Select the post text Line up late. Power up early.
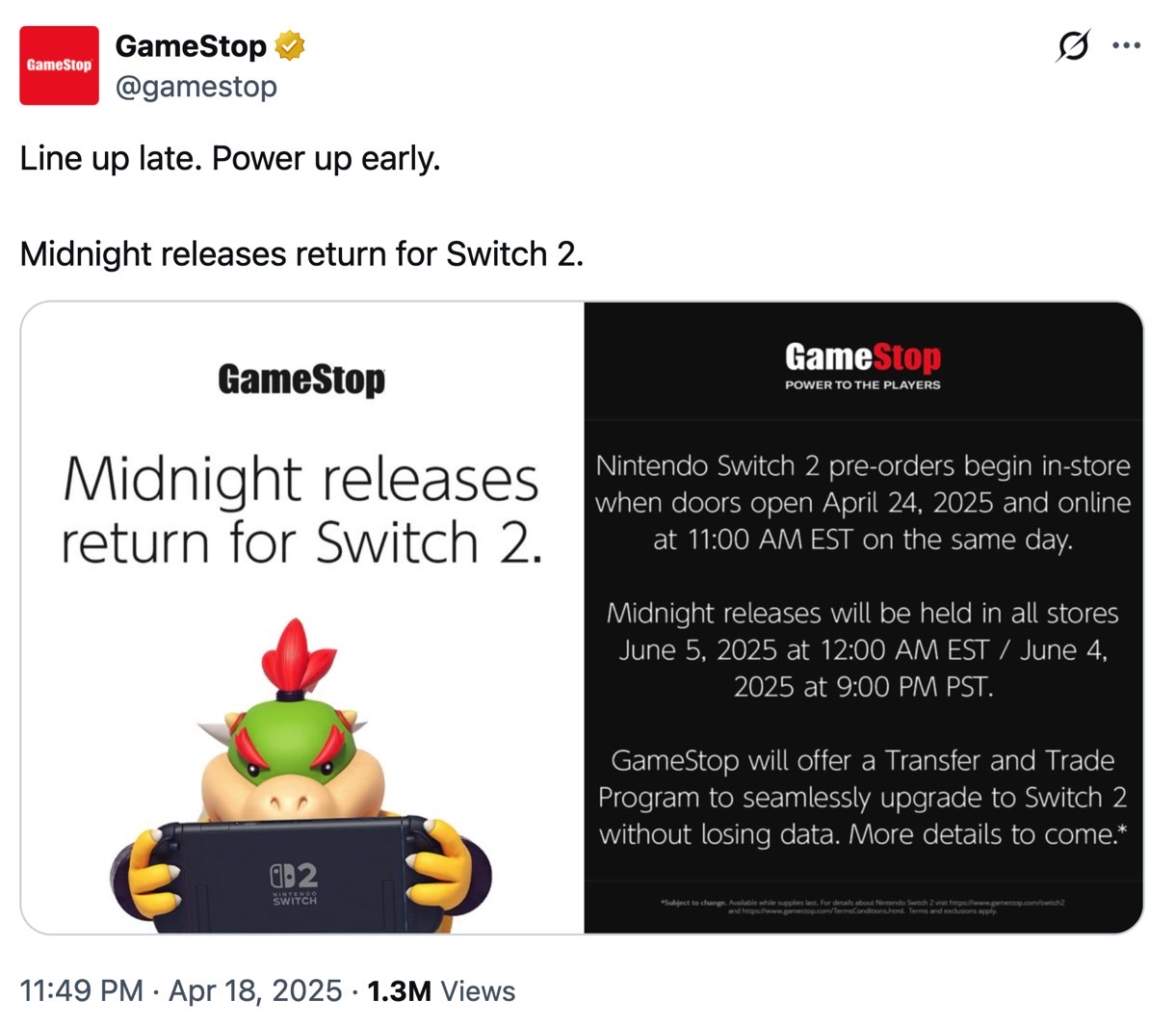1176x1027 pixels. pyautogui.click(x=230, y=158)
